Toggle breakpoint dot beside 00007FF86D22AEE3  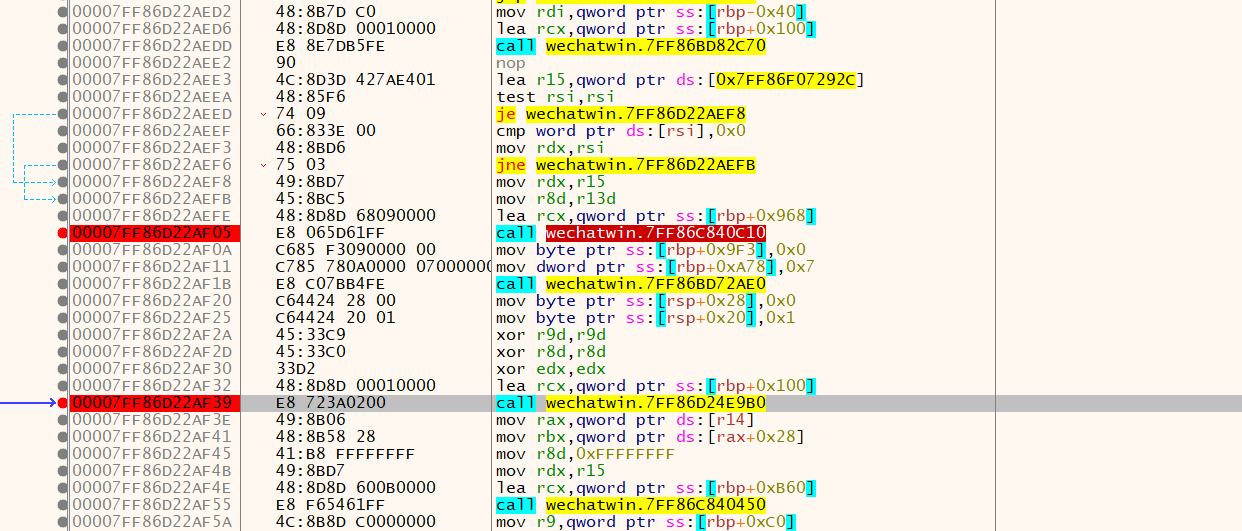[63, 80]
